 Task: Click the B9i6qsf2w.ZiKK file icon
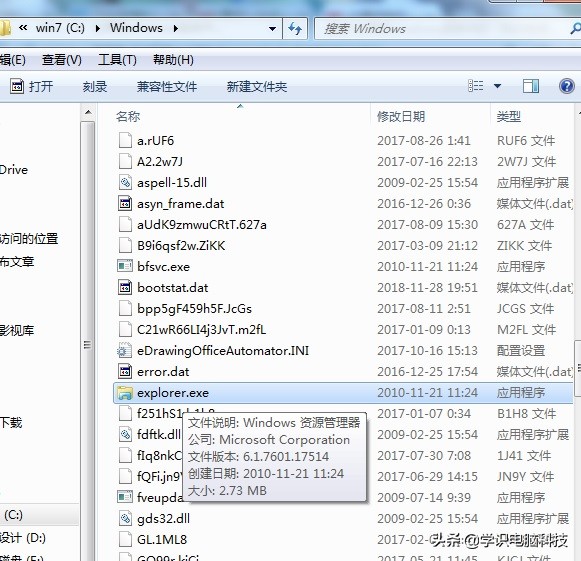point(125,246)
